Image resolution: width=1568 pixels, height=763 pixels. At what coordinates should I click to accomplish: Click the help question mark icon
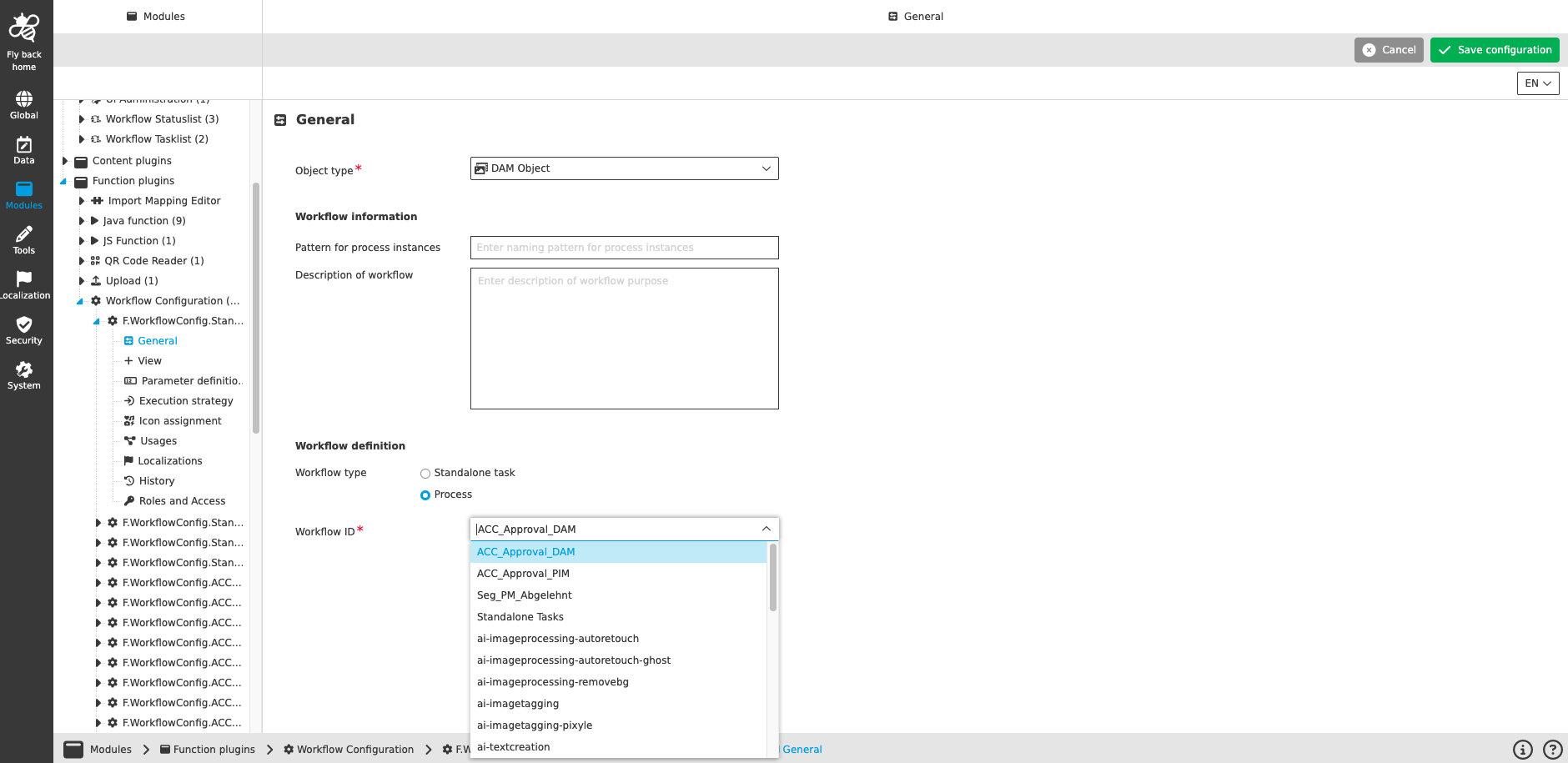[1553, 750]
